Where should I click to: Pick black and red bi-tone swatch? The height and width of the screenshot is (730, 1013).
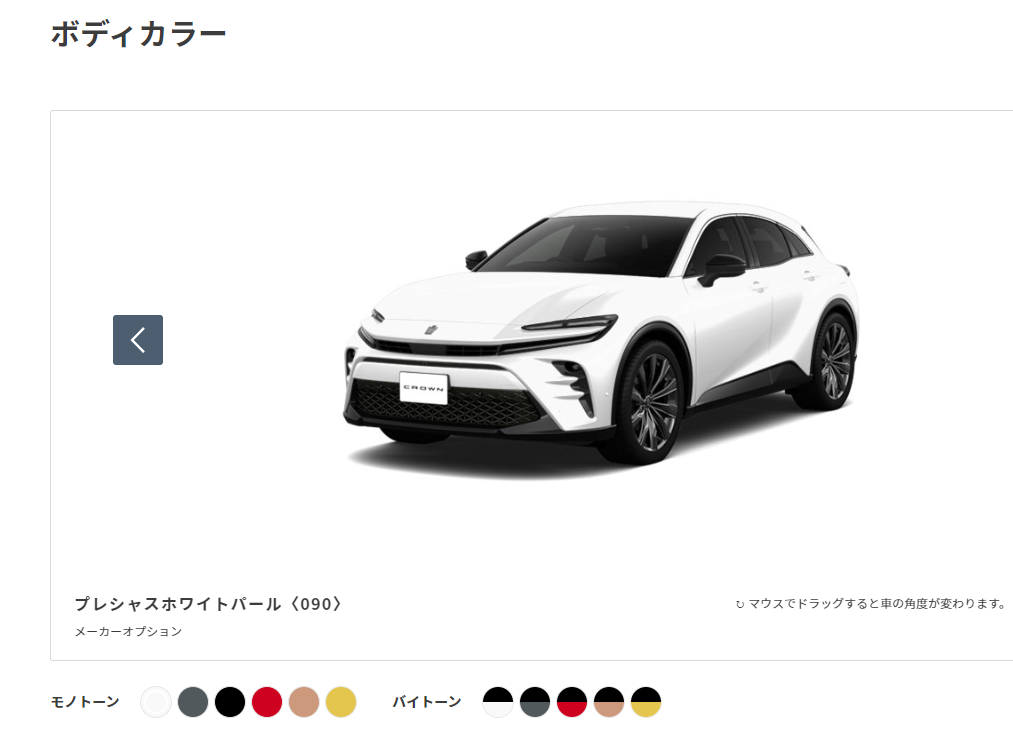572,702
